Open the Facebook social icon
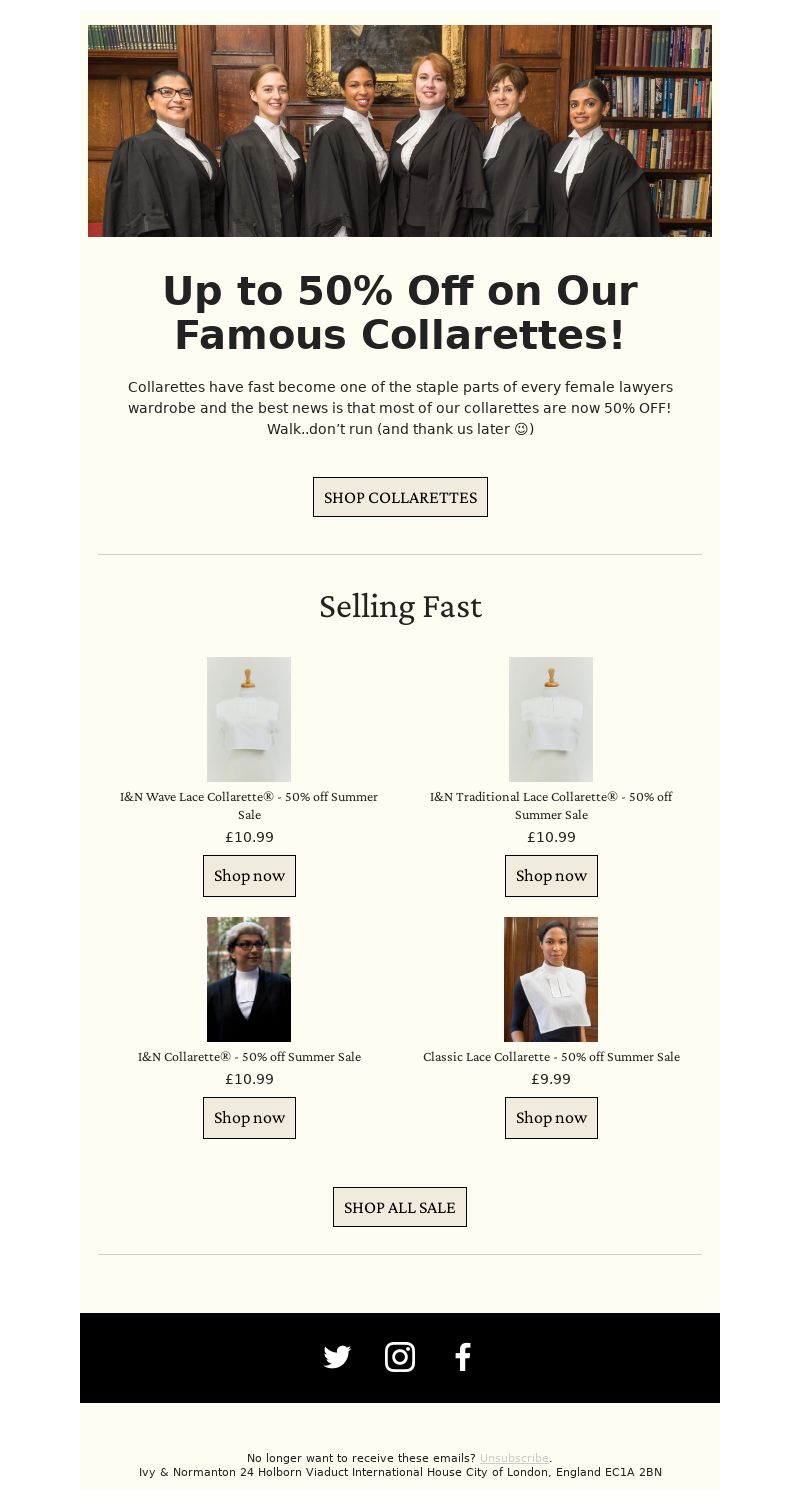This screenshot has height=1510, width=800. coord(462,1357)
